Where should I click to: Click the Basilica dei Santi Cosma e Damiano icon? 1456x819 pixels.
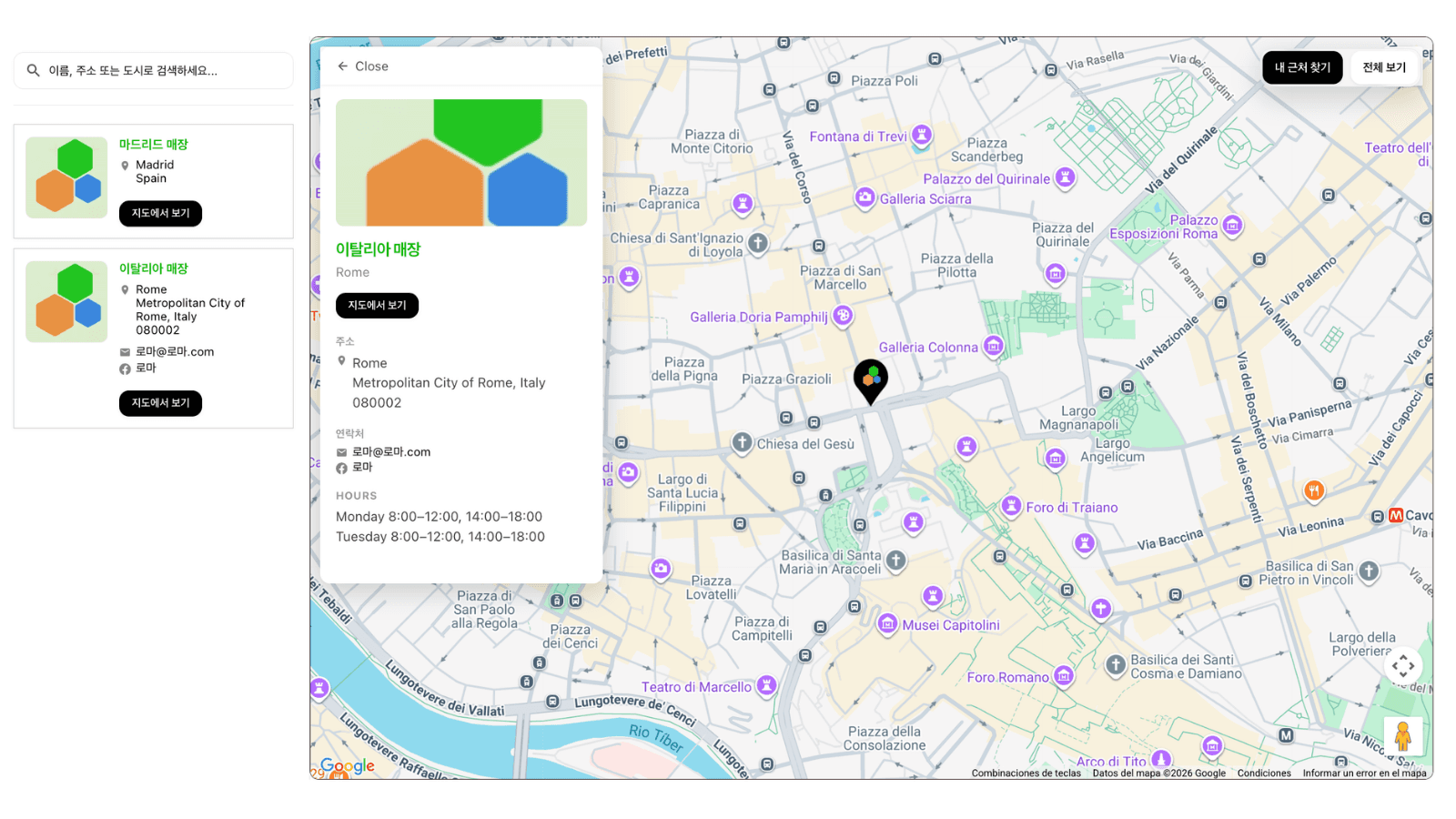click(1116, 665)
